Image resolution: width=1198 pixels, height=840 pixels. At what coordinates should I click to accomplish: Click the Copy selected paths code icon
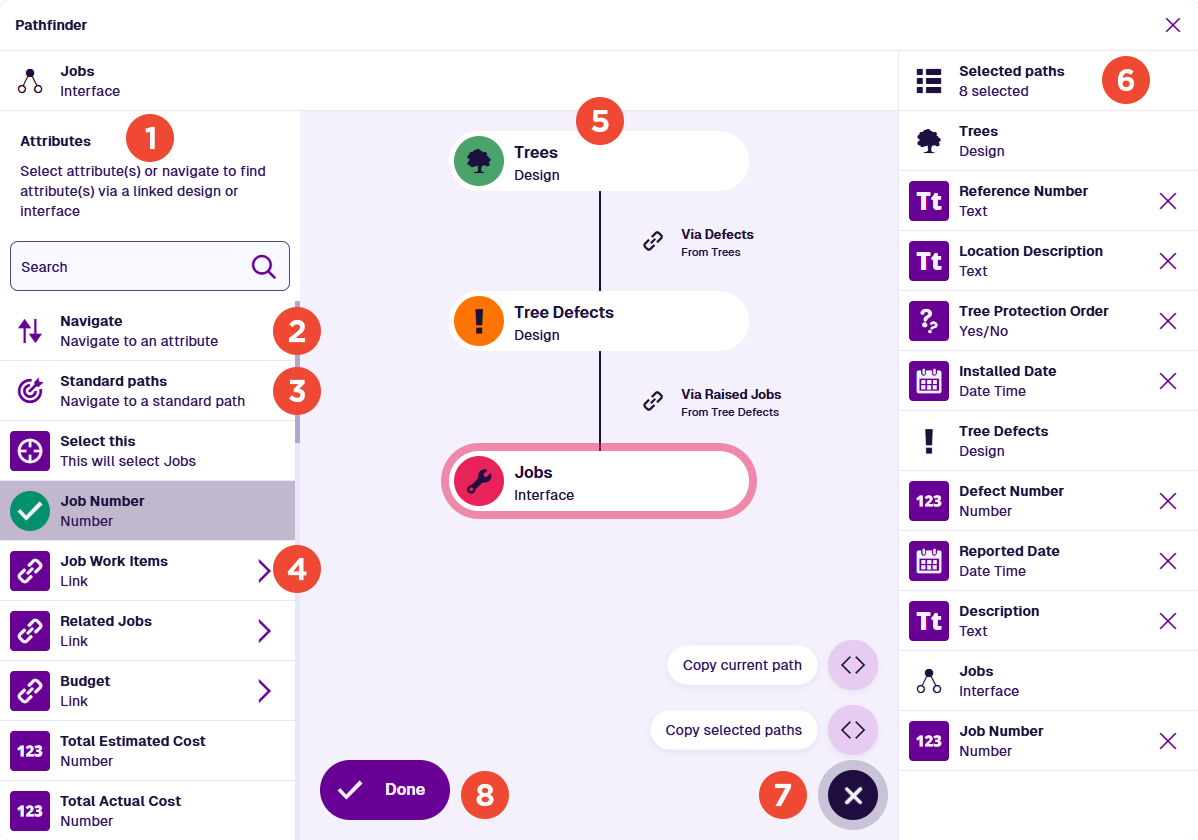coord(853,730)
